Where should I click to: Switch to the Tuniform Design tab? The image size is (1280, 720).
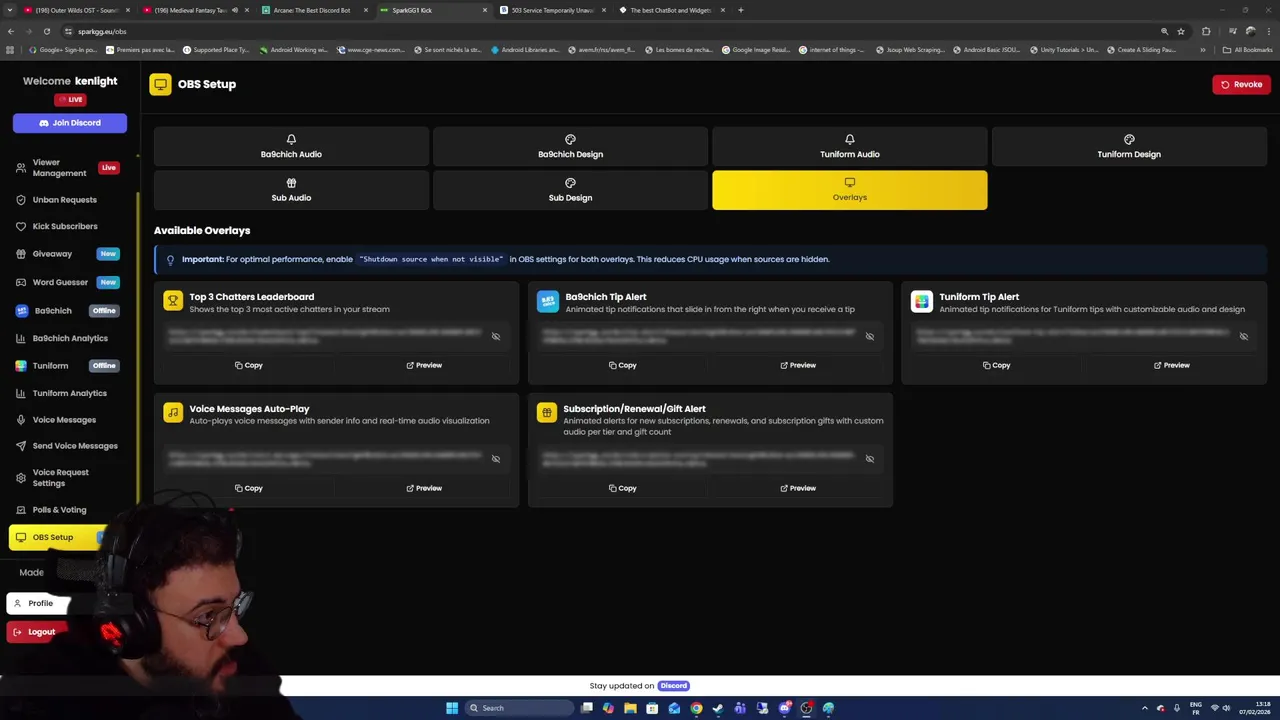point(1129,146)
